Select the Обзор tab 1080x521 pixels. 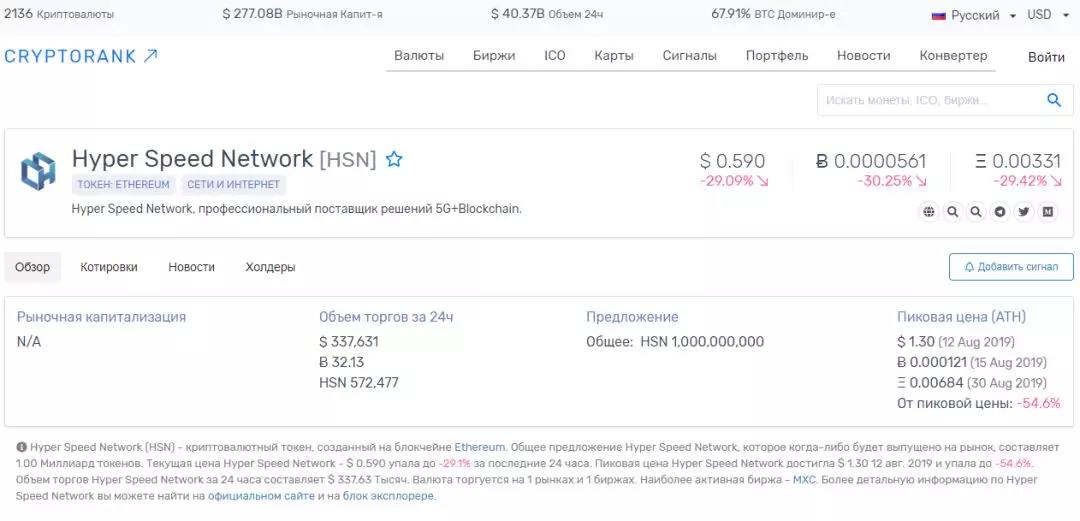[32, 267]
